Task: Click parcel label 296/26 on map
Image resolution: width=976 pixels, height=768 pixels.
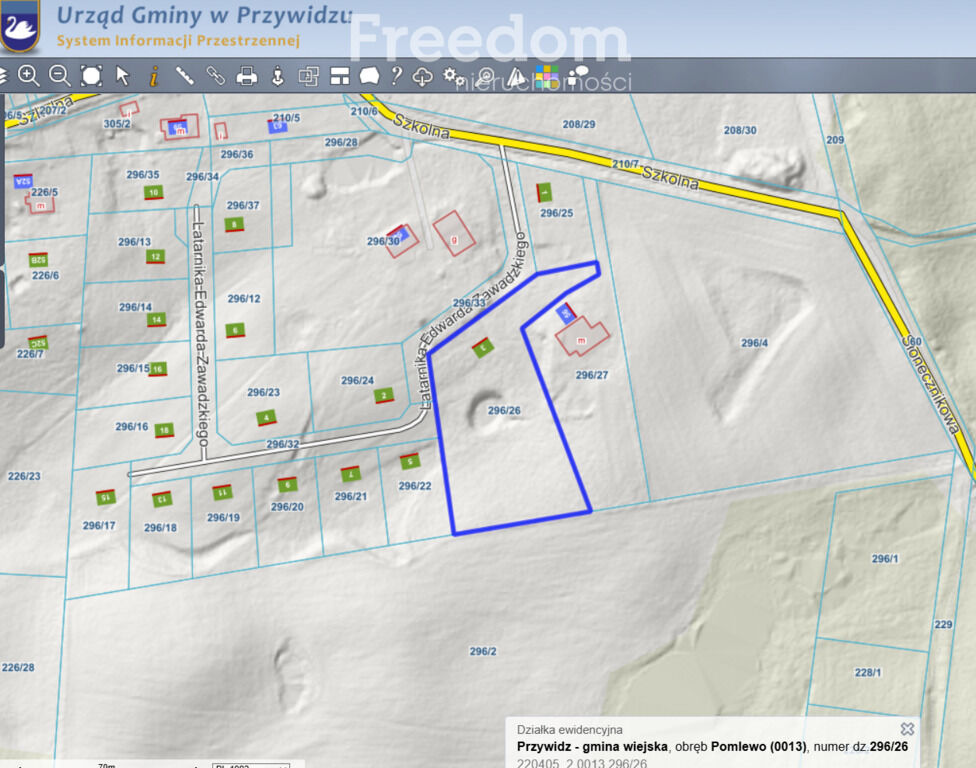Action: [x=504, y=410]
